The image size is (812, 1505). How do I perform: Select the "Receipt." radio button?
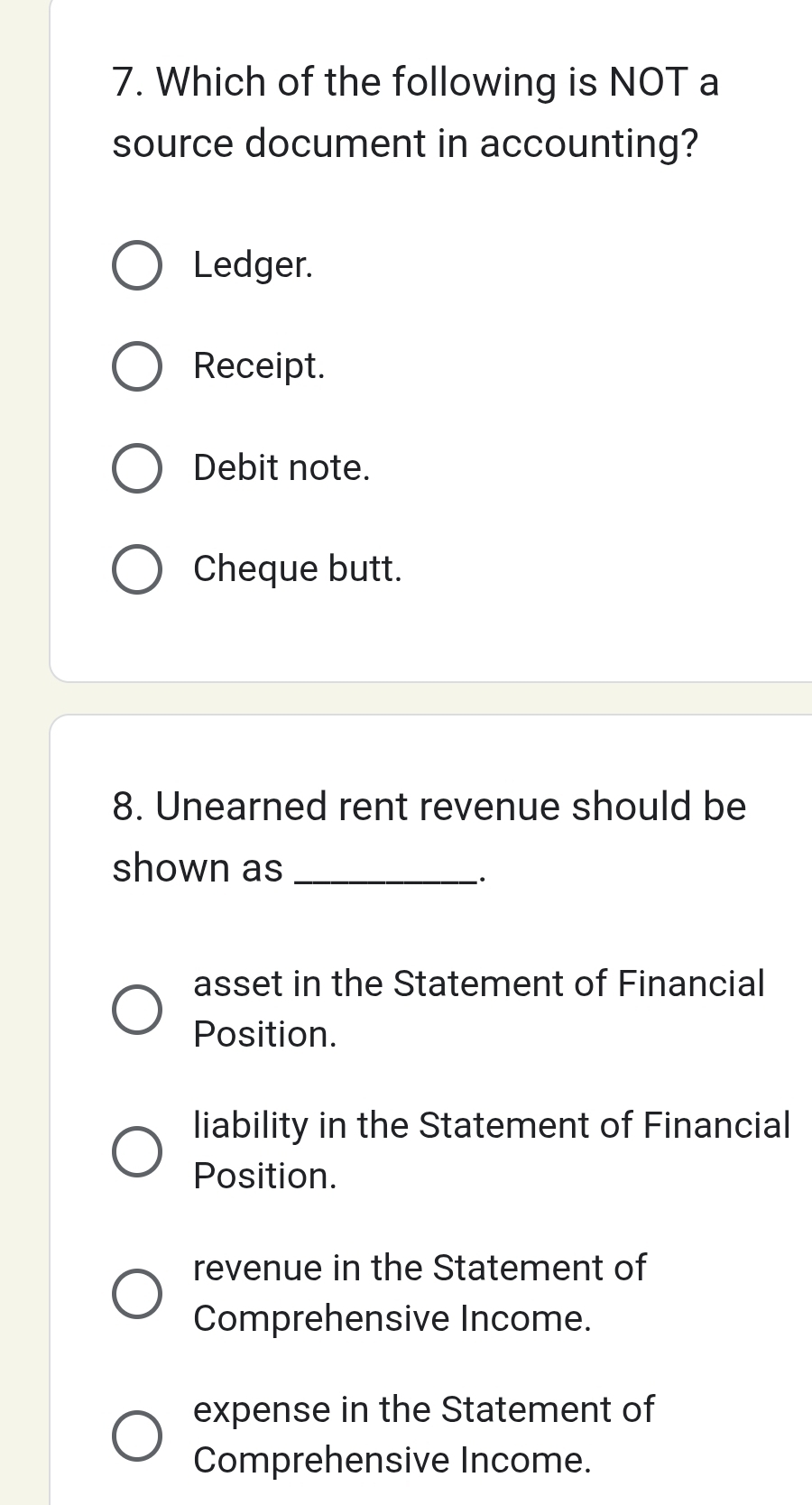coord(137,365)
